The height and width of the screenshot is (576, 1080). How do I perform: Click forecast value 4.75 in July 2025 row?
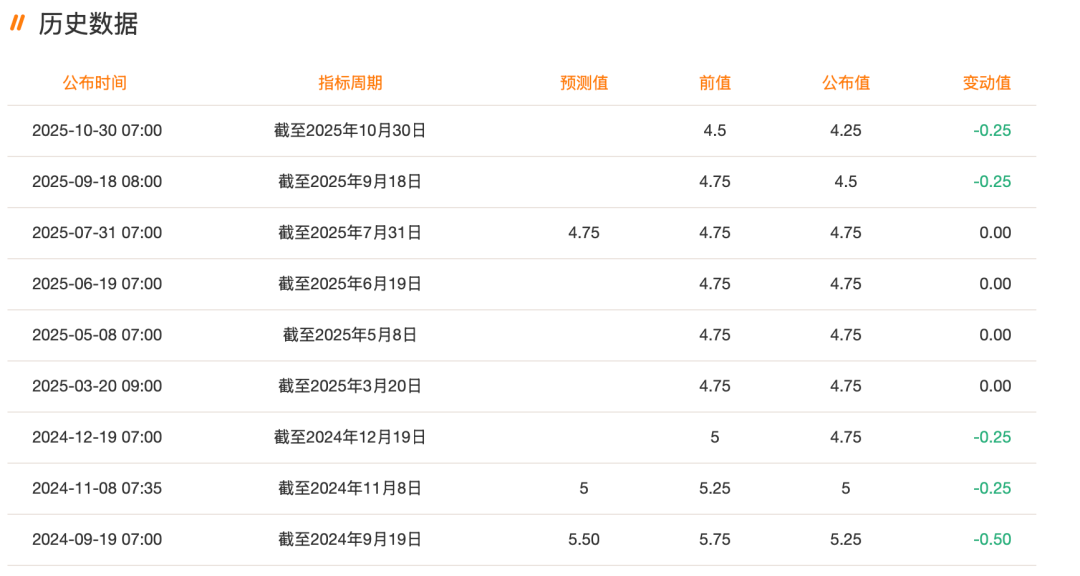584,233
